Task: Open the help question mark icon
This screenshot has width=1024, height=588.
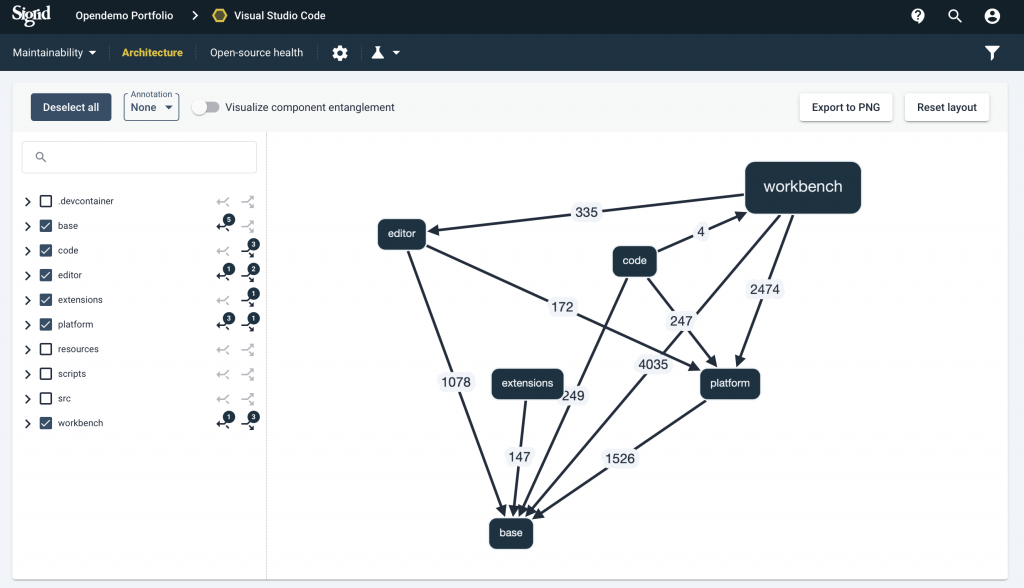Action: (x=918, y=16)
